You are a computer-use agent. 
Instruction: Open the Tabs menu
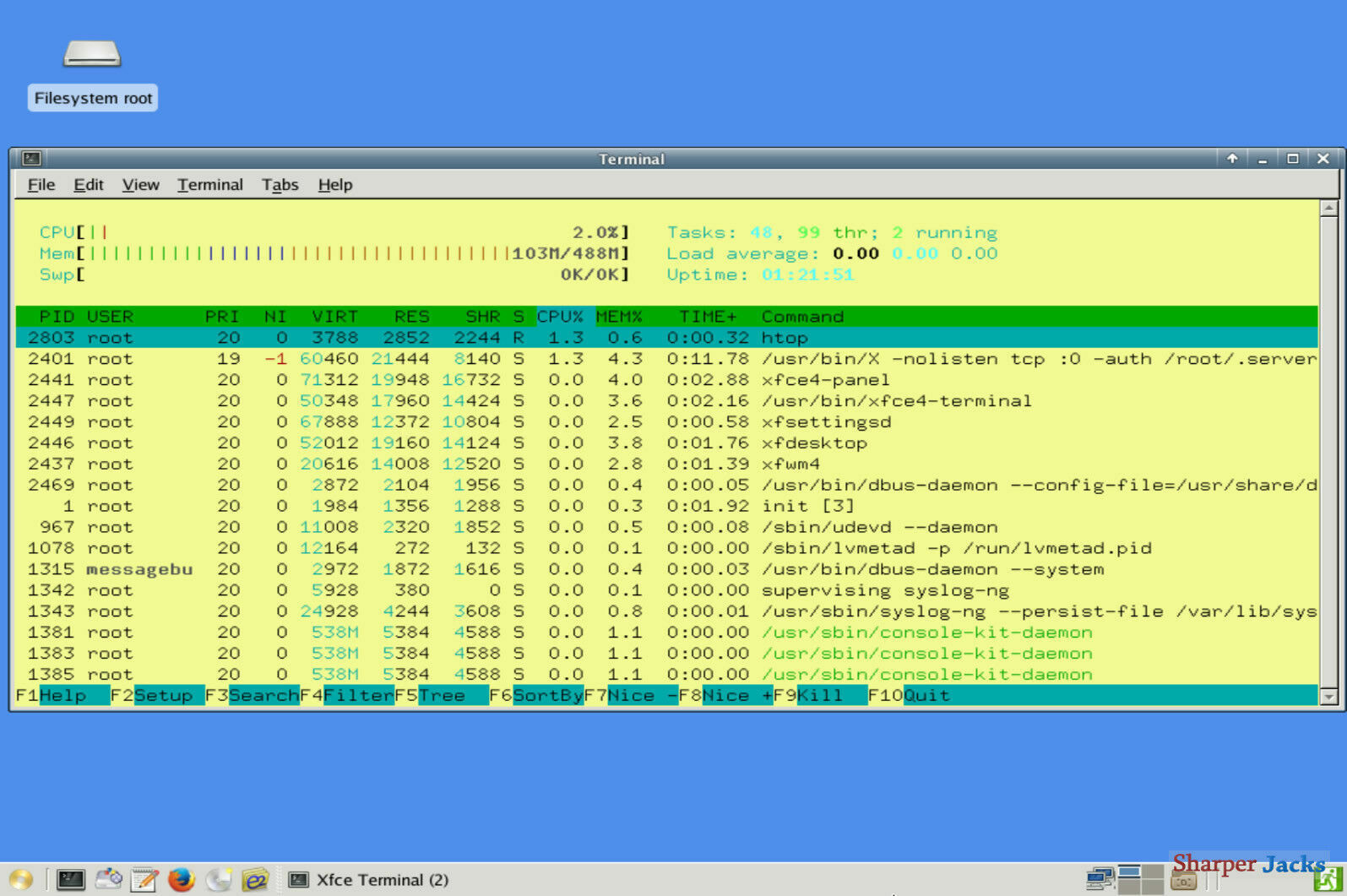coord(280,185)
